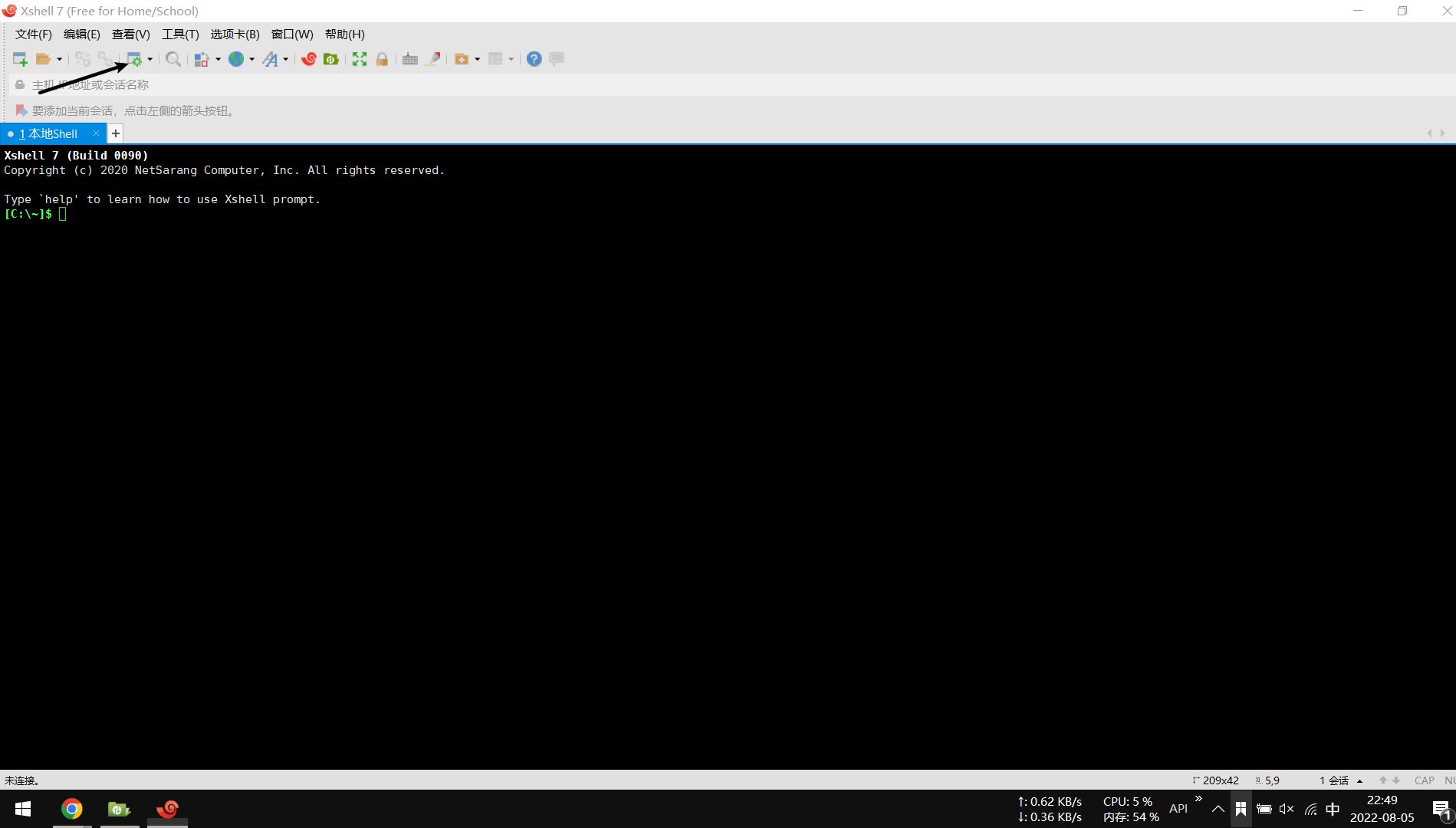Open the 帮助(H) menu
This screenshot has width=1456, height=828.
coord(345,34)
